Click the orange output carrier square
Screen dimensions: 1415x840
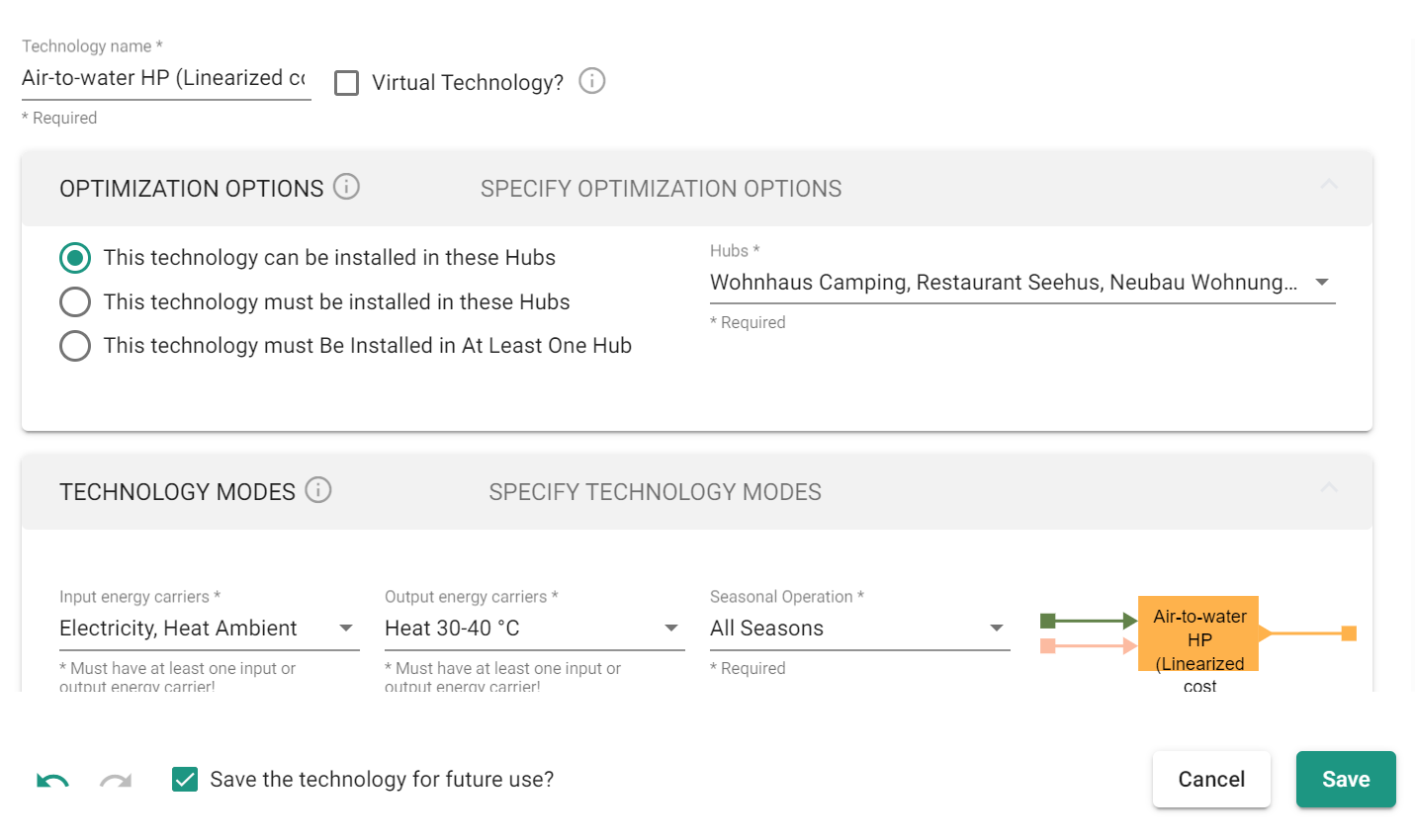1348,633
